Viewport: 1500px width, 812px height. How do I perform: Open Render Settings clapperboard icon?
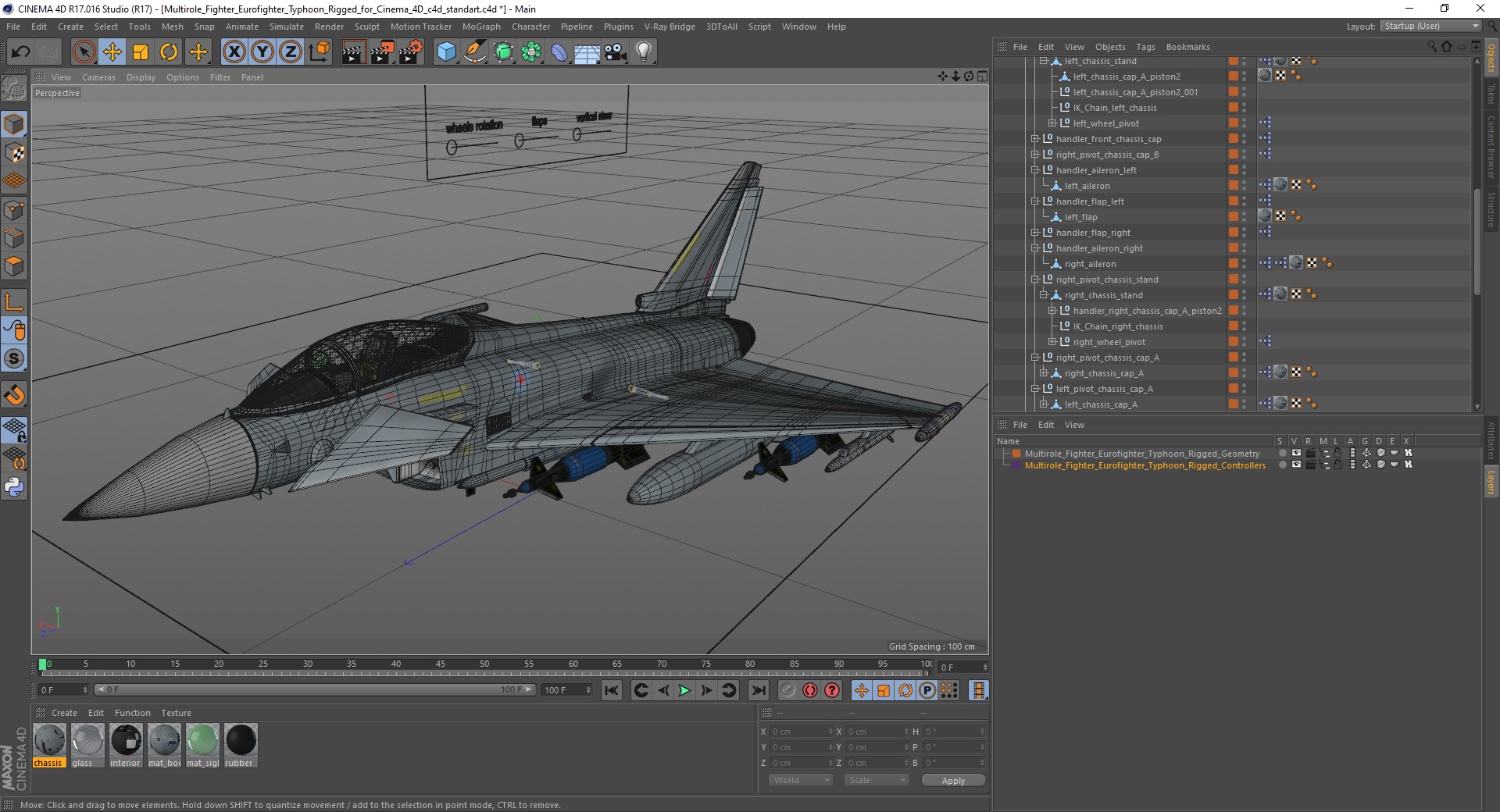[x=411, y=52]
